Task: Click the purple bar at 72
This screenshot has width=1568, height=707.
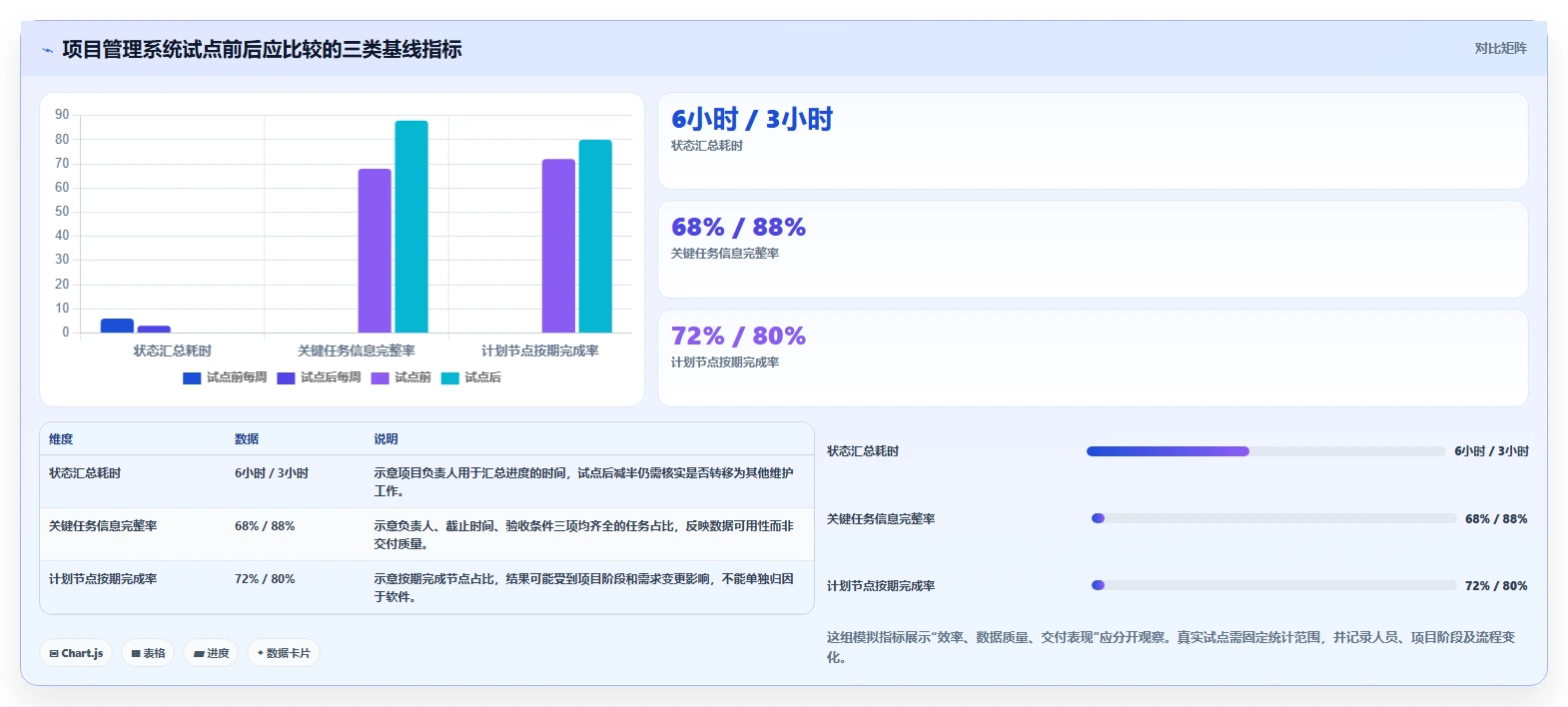Action: 558,246
